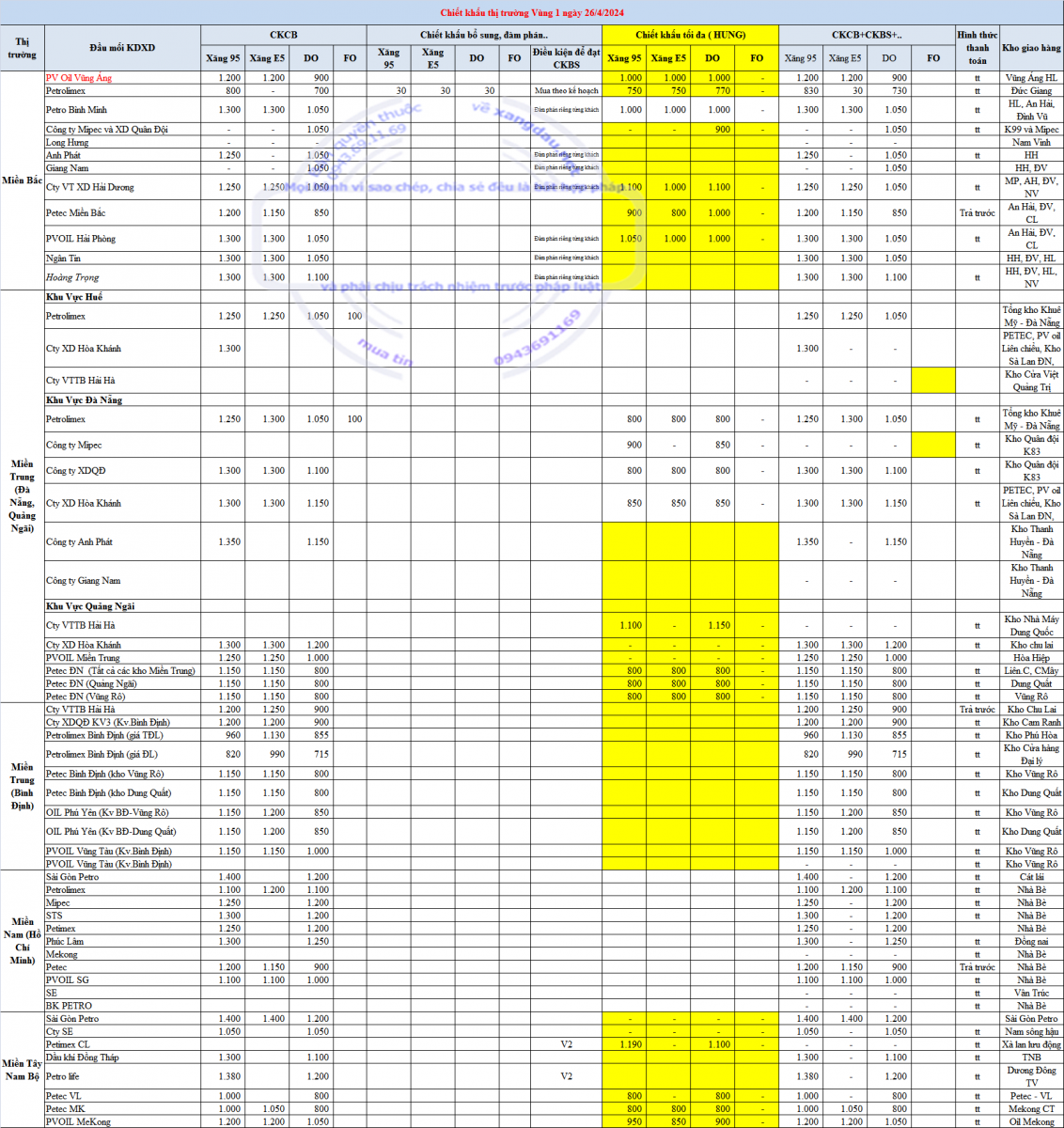Click the 'Nam Vinh' warehouse cell
1064x1128 pixels.
click(1031, 143)
